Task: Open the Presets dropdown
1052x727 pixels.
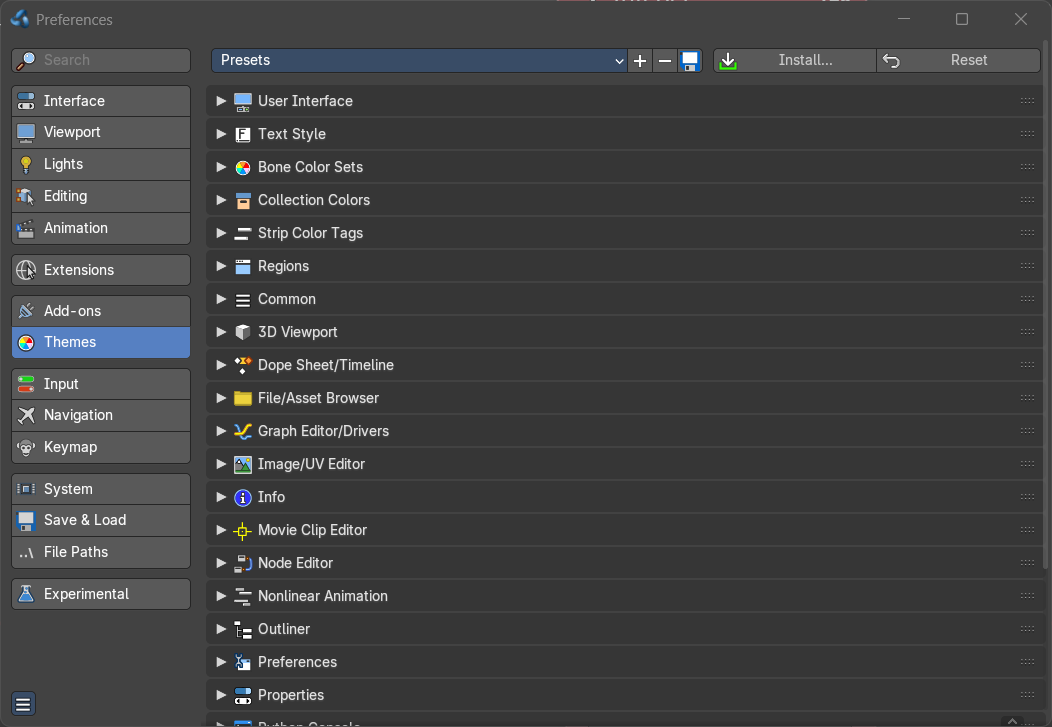Action: pyautogui.click(x=419, y=60)
